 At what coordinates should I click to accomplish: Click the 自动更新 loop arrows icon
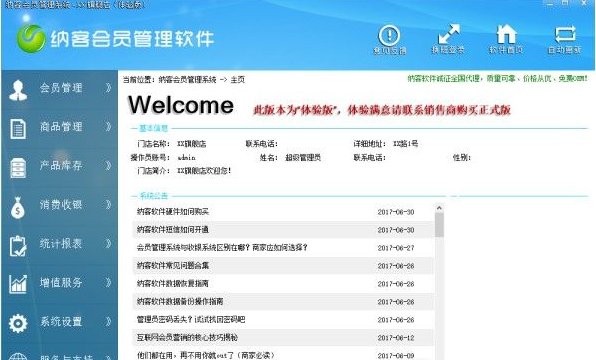(565, 35)
